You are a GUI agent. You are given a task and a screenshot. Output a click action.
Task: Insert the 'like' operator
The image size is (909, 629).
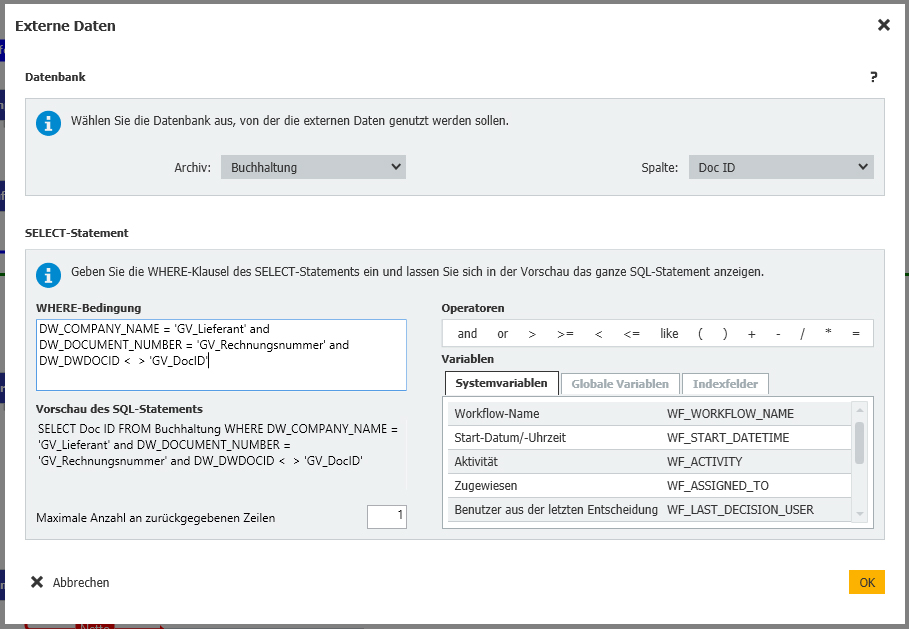(x=669, y=334)
